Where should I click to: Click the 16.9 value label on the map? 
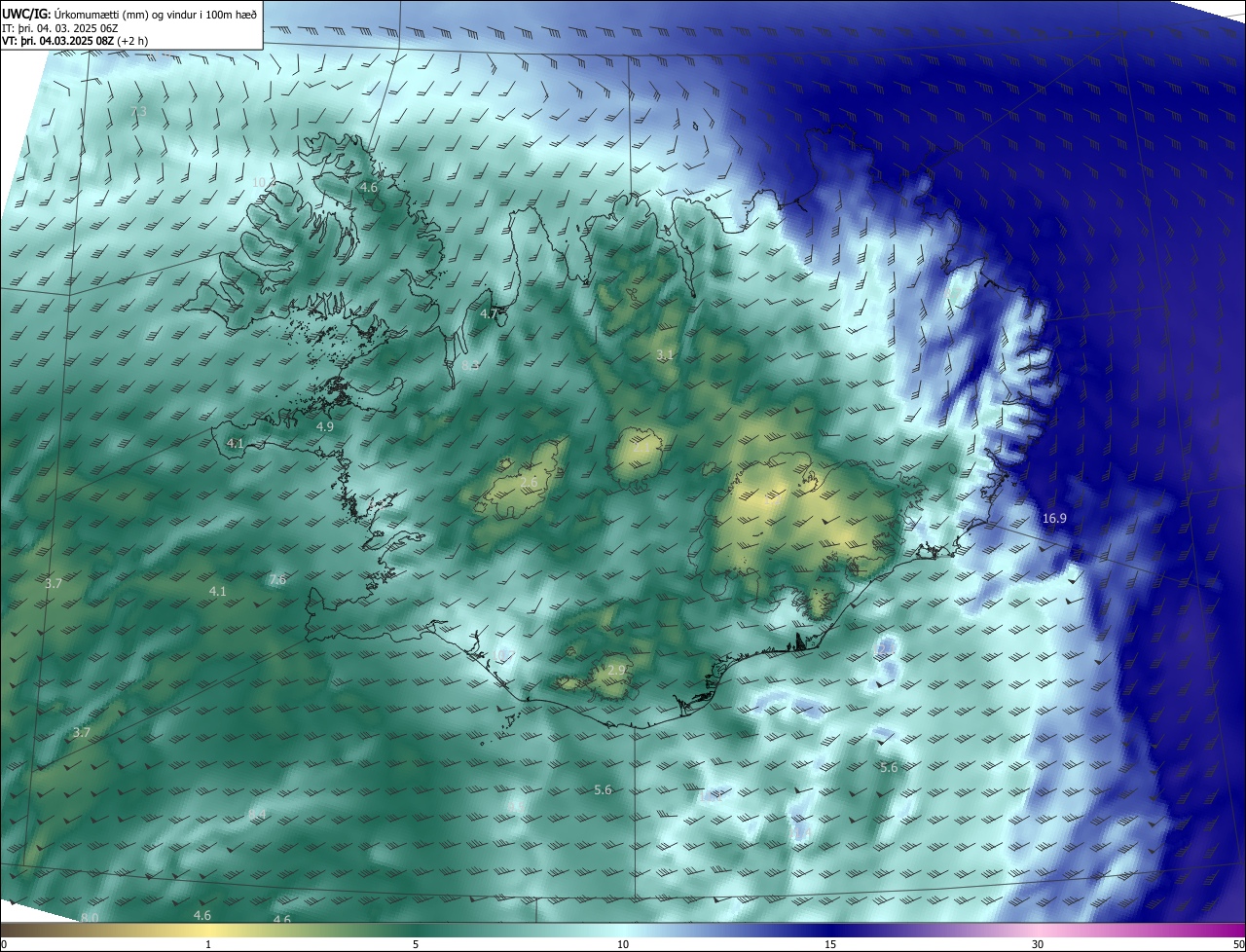[1054, 519]
